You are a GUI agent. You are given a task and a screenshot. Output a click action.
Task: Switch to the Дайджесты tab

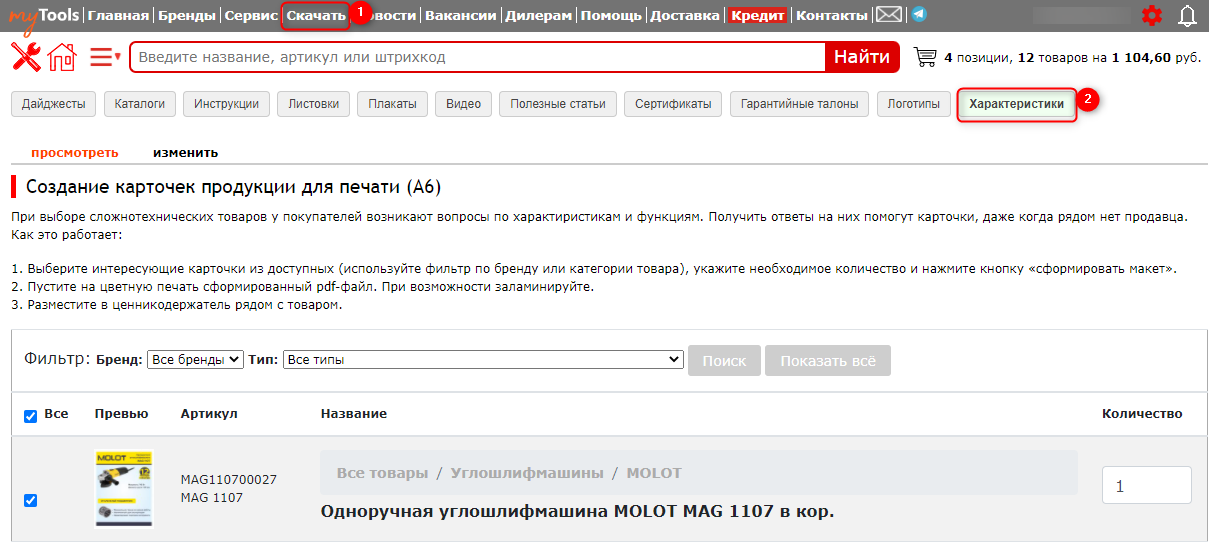pyautogui.click(x=54, y=104)
